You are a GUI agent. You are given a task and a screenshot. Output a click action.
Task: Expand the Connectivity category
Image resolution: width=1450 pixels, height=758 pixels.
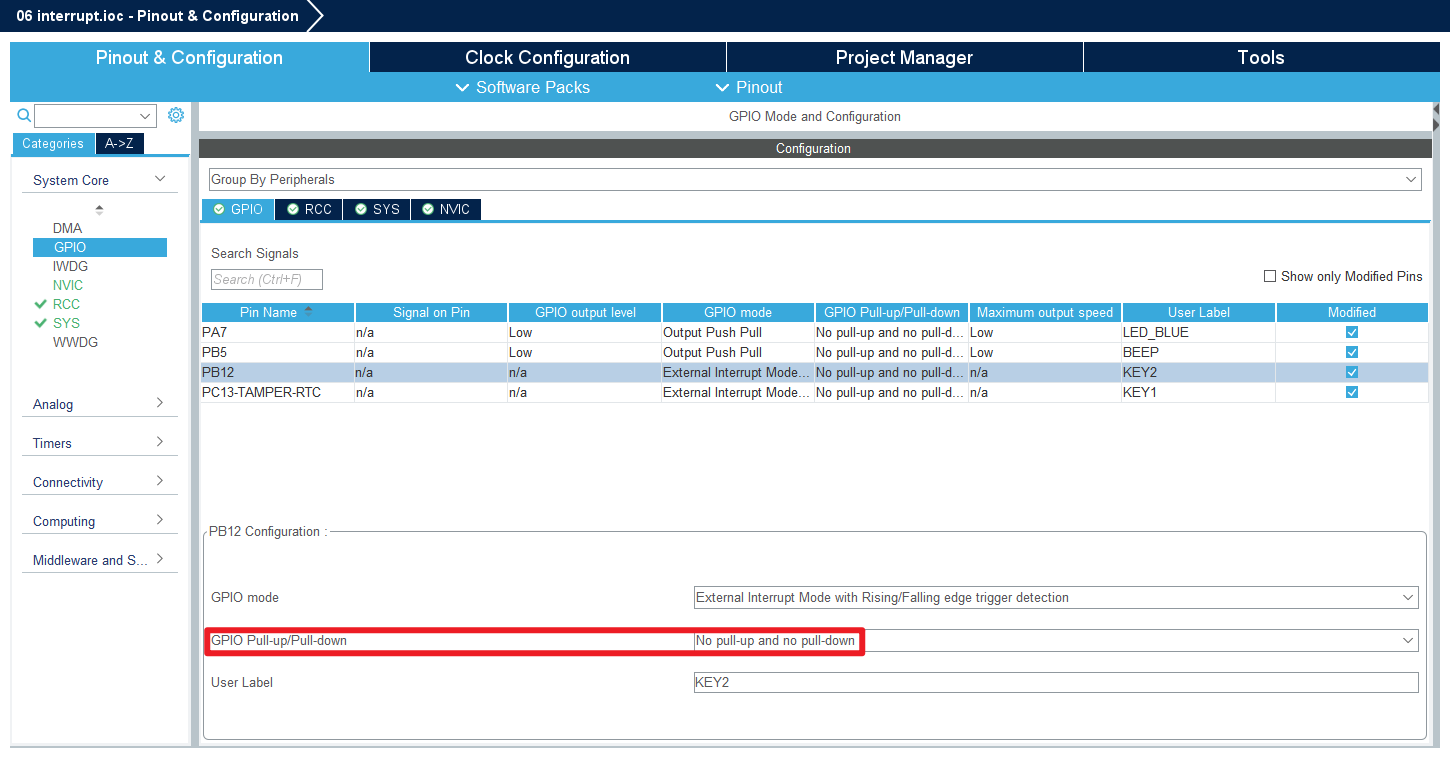(x=160, y=481)
